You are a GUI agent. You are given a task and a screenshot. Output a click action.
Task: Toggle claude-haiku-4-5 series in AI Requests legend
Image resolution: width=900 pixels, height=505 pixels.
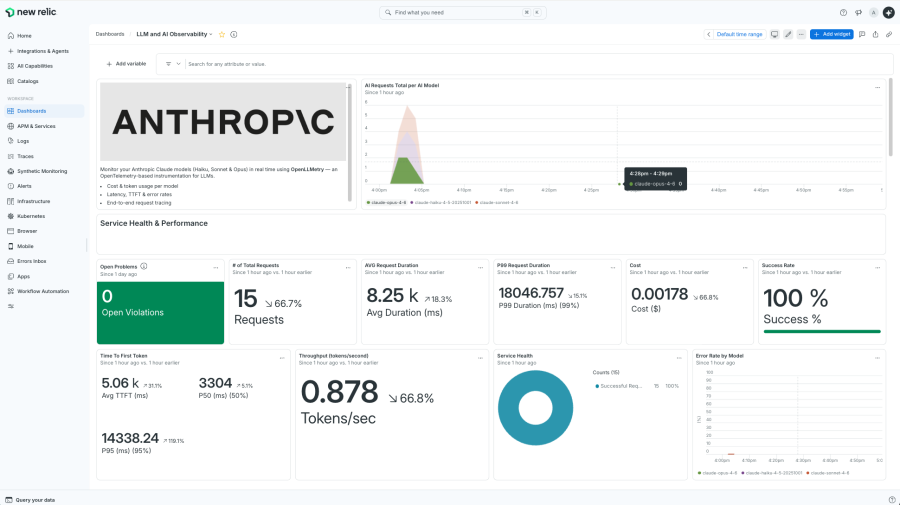[x=441, y=203]
